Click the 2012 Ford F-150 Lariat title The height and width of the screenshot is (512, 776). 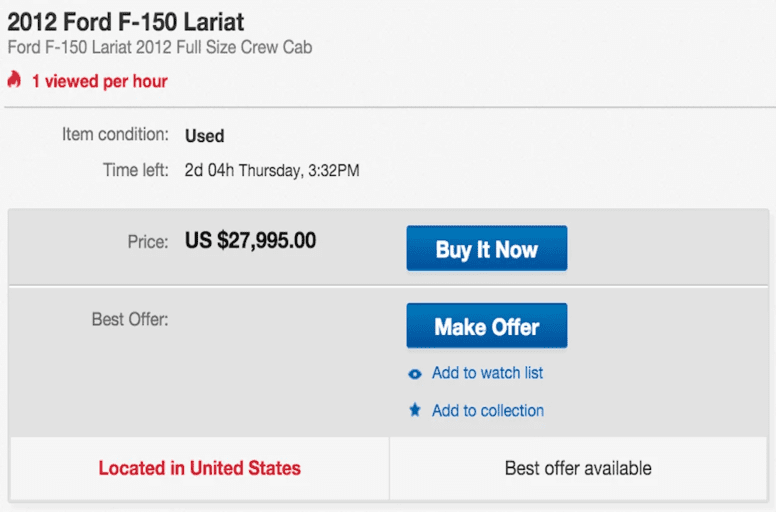(x=126, y=21)
